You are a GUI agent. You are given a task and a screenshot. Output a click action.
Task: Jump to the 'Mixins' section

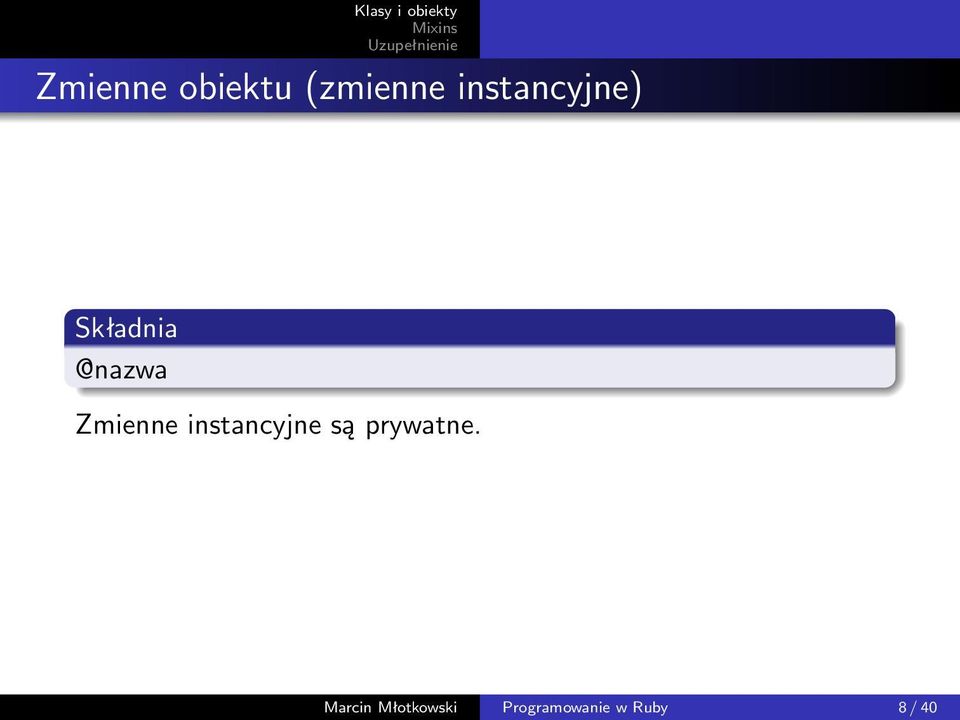click(435, 28)
